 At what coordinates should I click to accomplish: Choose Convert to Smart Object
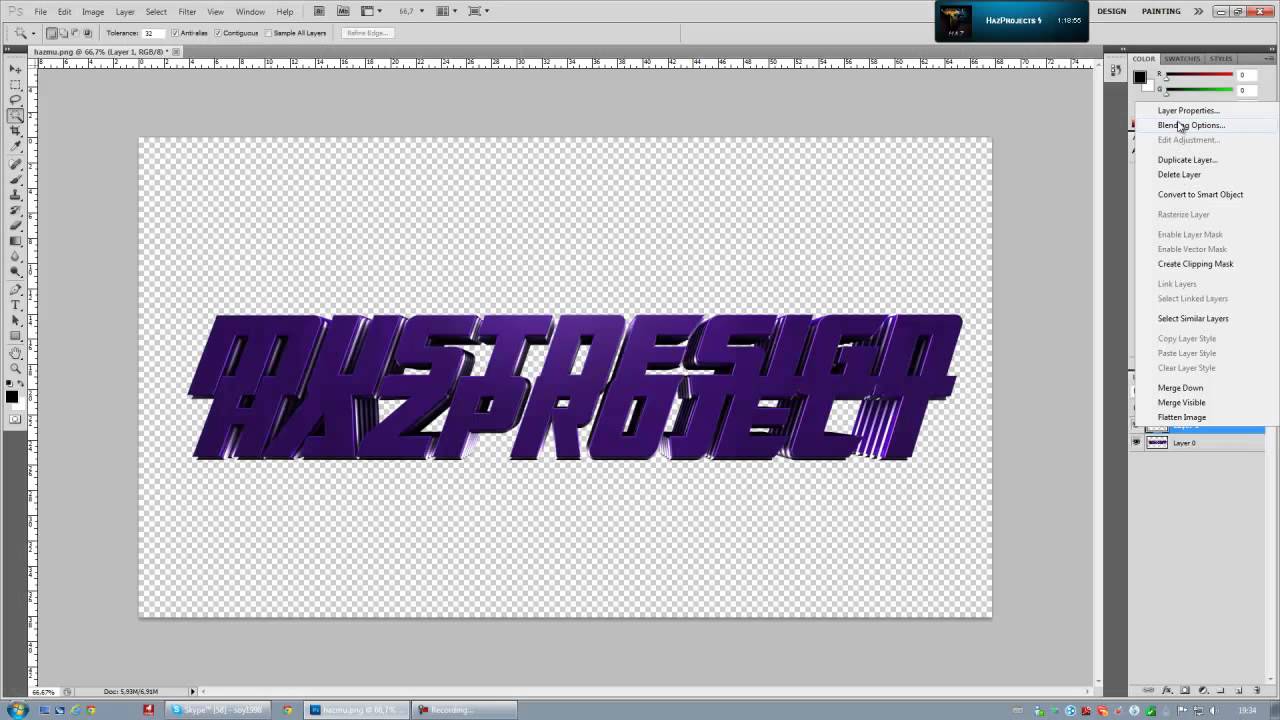[1200, 195]
